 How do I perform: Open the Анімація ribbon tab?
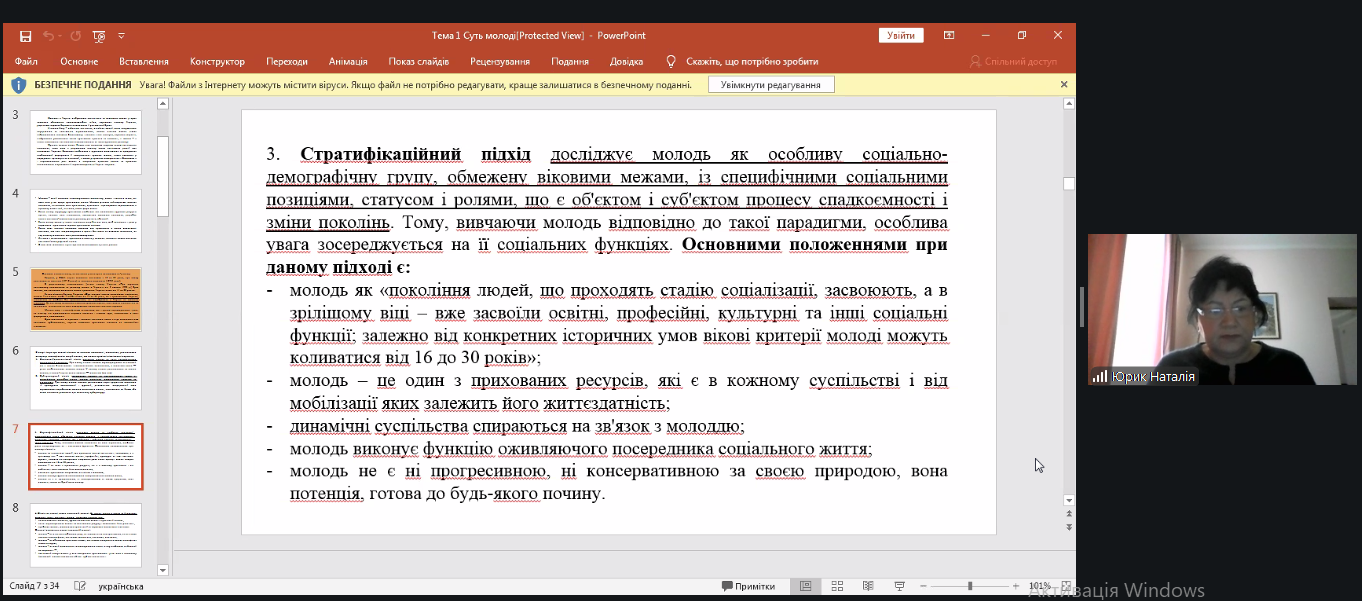click(x=348, y=61)
